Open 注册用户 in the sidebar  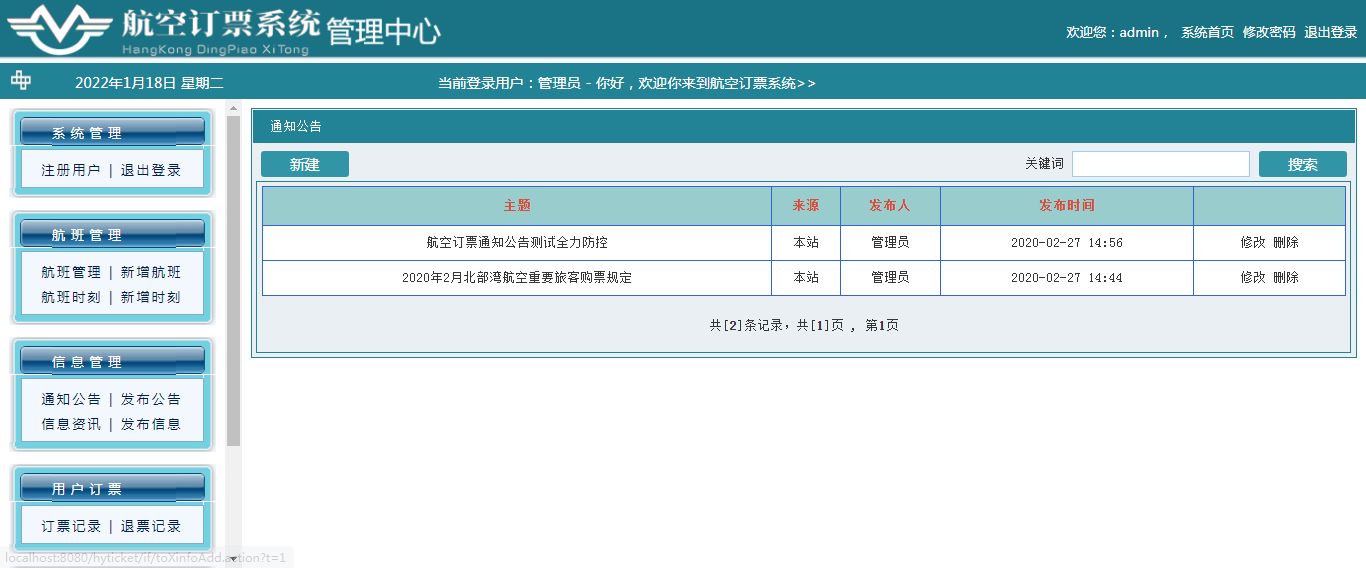pos(70,170)
